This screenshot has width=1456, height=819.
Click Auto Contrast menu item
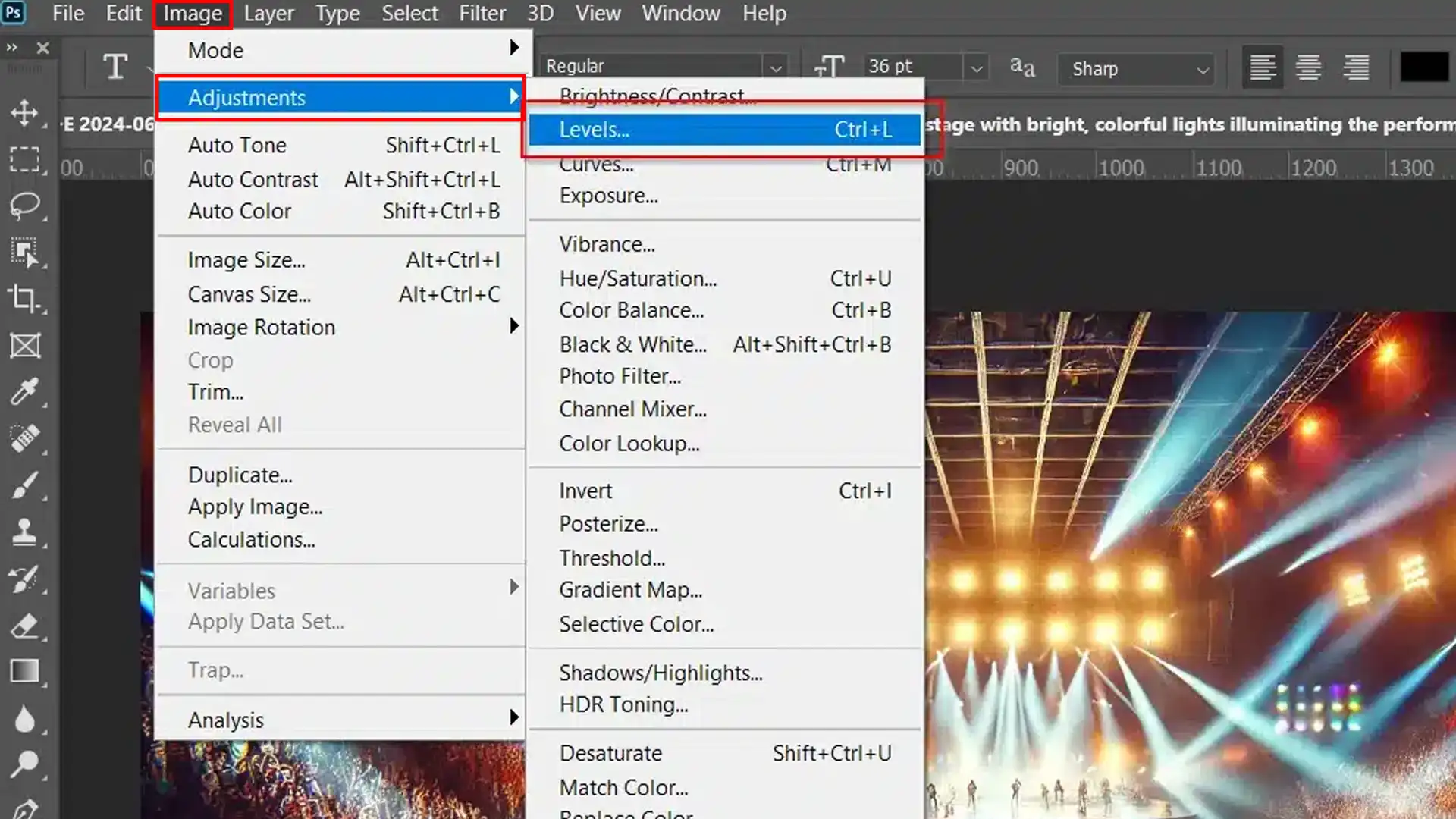[x=340, y=180]
